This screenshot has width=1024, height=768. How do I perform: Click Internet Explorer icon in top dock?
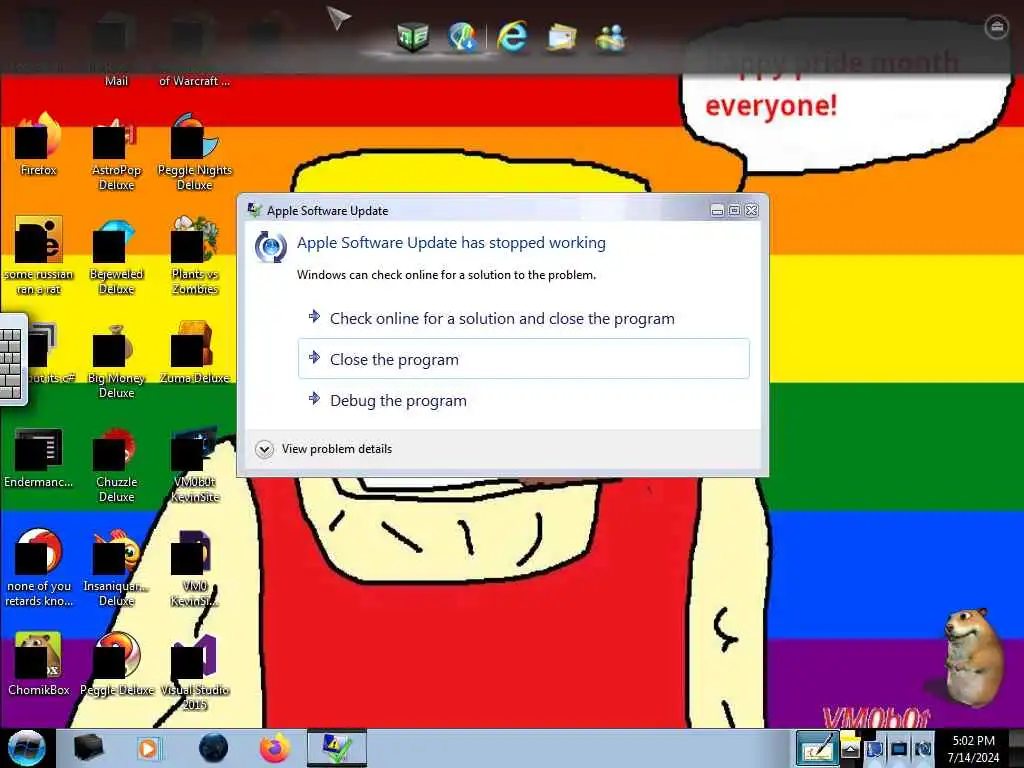click(x=512, y=35)
